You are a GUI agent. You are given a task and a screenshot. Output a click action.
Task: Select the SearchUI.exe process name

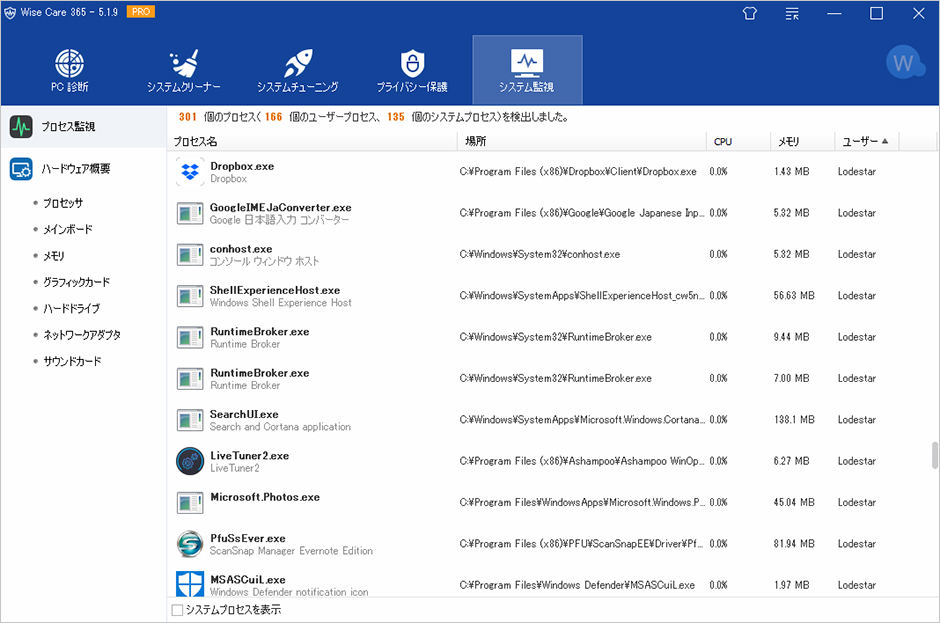[x=244, y=414]
